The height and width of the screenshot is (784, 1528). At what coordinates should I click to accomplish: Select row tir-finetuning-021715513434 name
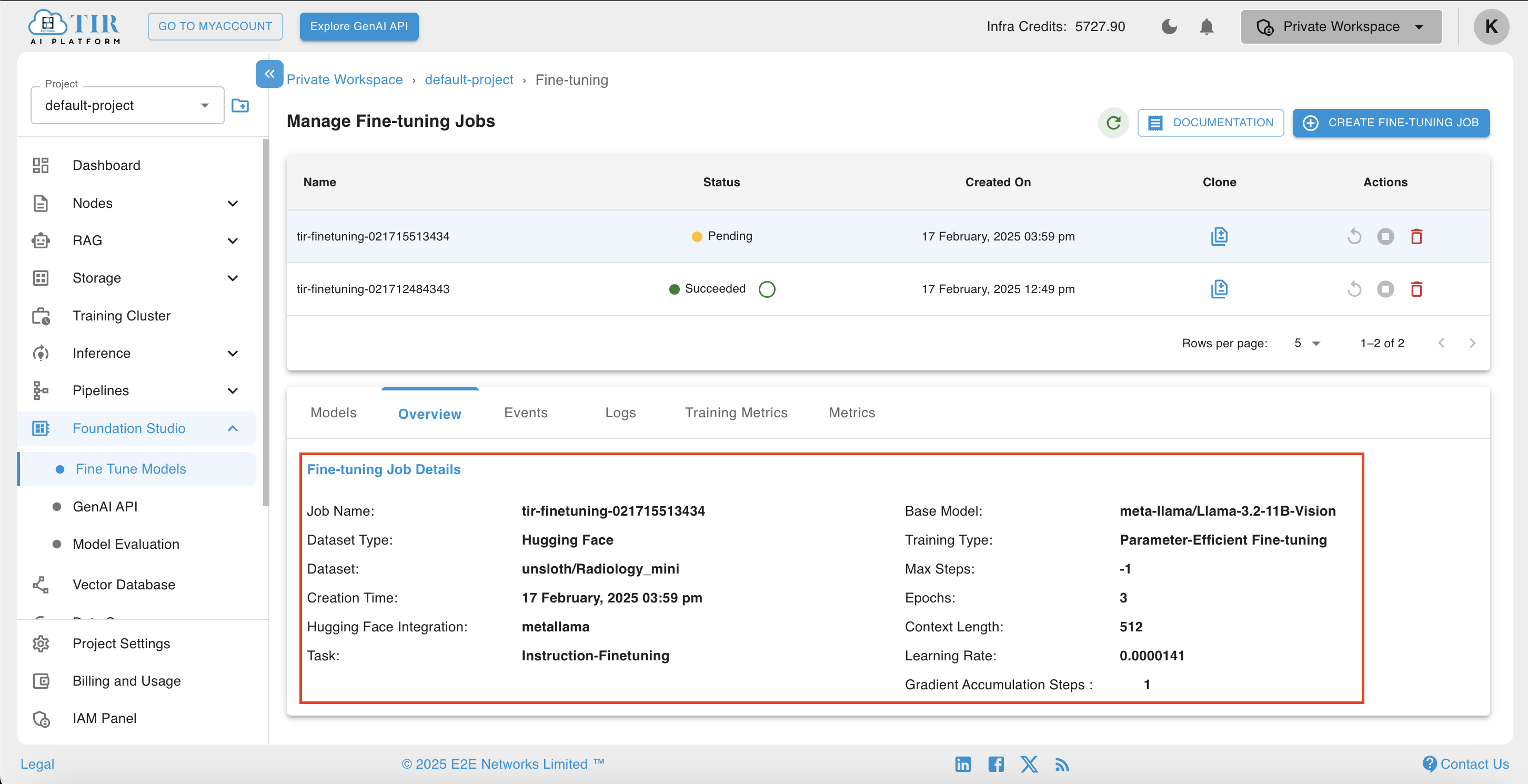click(x=373, y=236)
